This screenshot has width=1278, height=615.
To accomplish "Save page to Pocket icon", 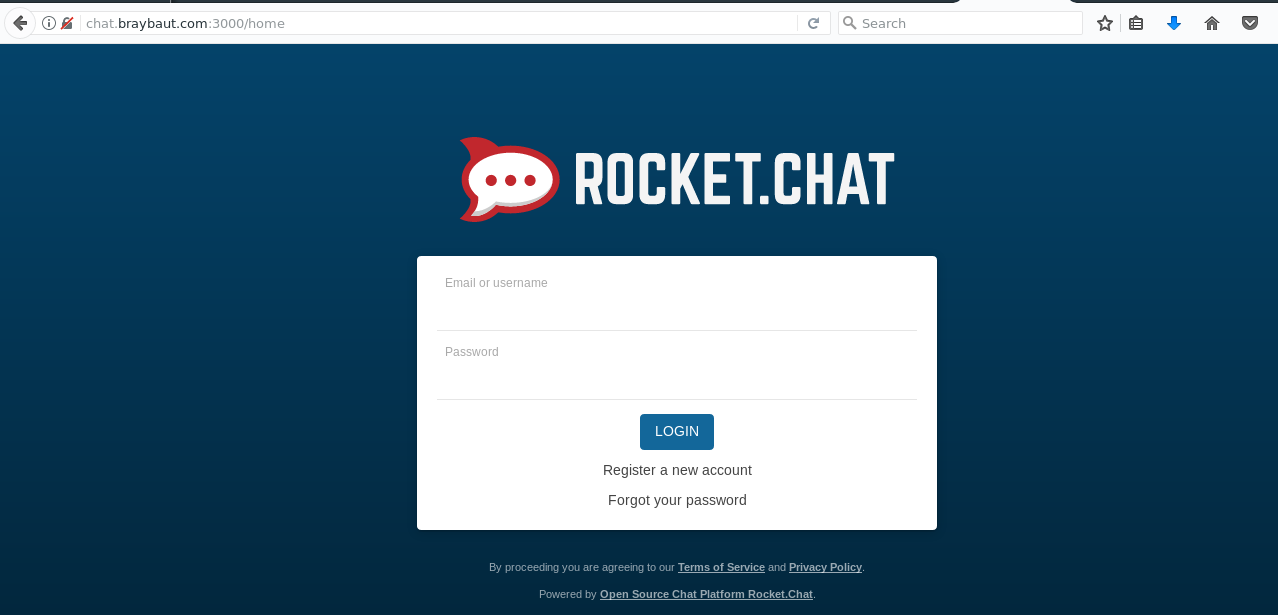I will [x=1250, y=23].
